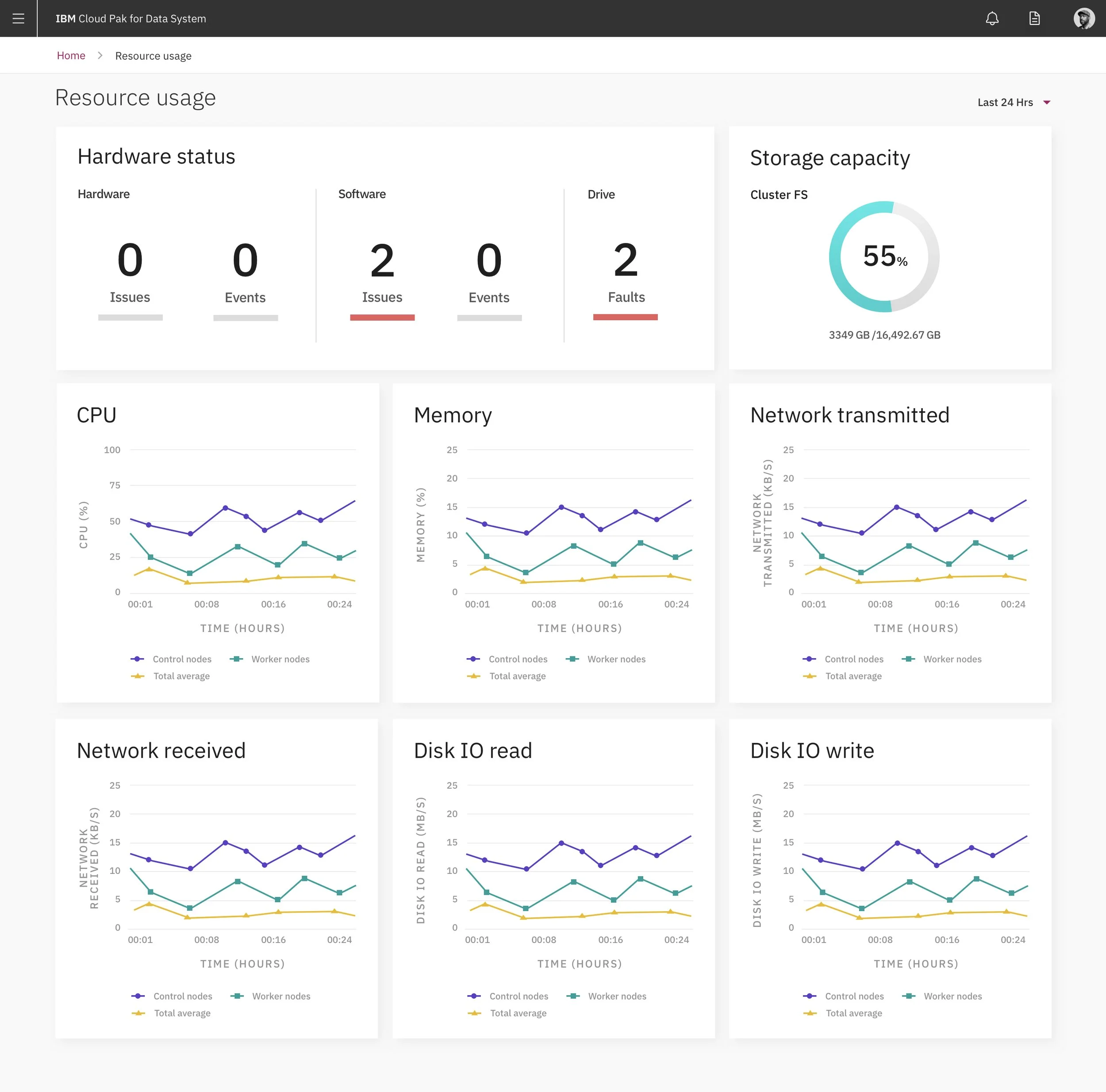
Task: Click Control nodes legend marker in Disk IO read
Action: [x=473, y=996]
